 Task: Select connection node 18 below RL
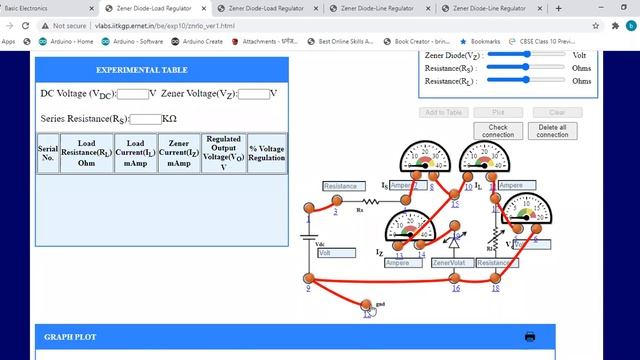(x=495, y=278)
